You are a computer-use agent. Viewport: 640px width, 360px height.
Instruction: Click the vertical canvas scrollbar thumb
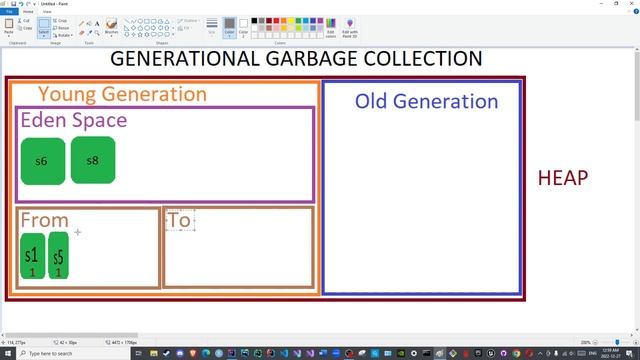coord(637,86)
